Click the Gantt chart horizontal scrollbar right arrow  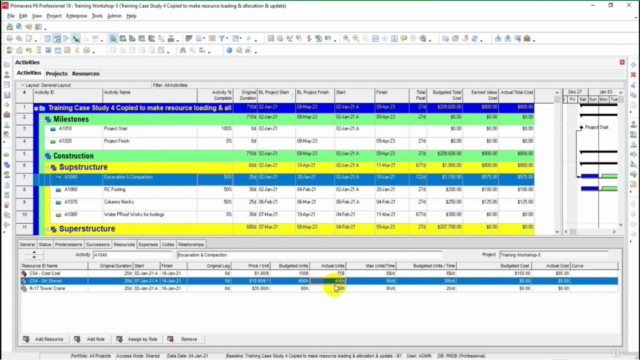tap(614, 232)
